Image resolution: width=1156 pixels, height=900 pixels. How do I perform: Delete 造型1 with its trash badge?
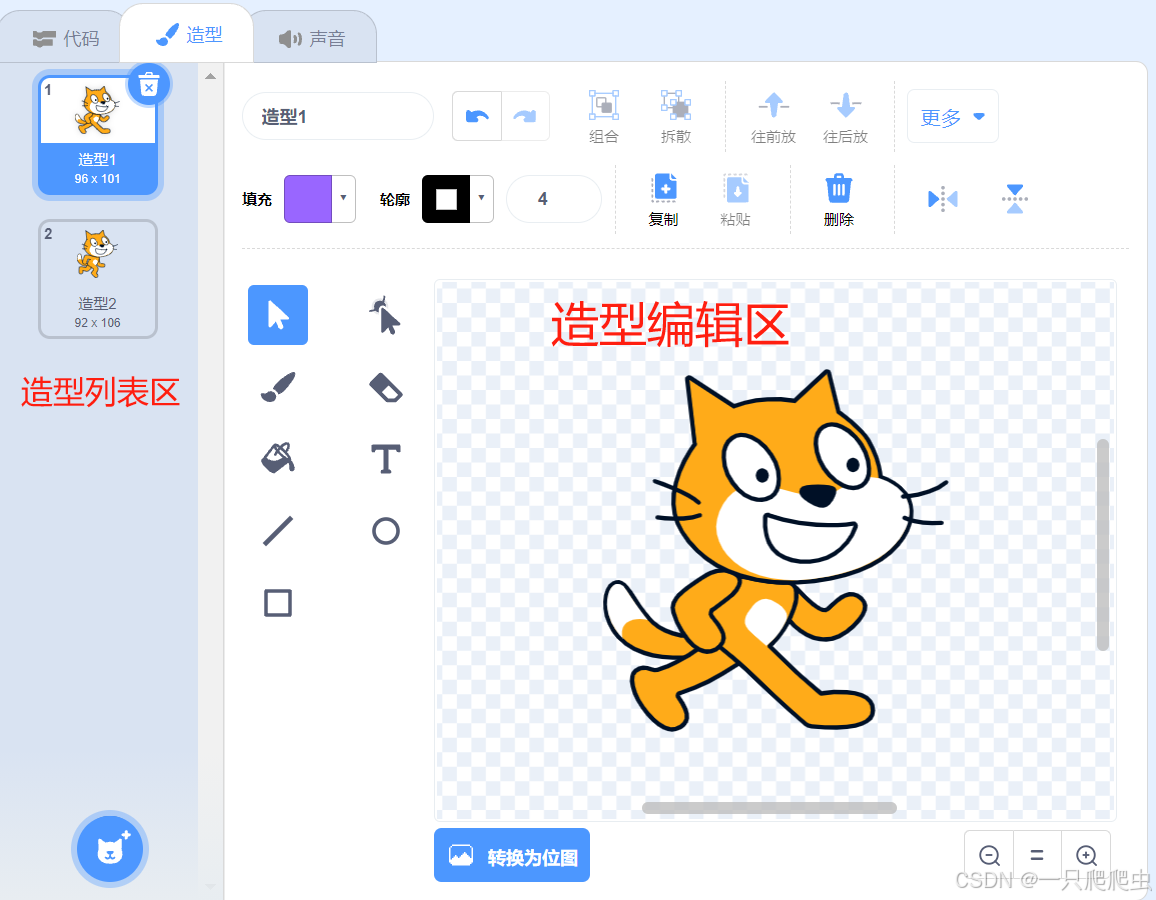pyautogui.click(x=149, y=86)
